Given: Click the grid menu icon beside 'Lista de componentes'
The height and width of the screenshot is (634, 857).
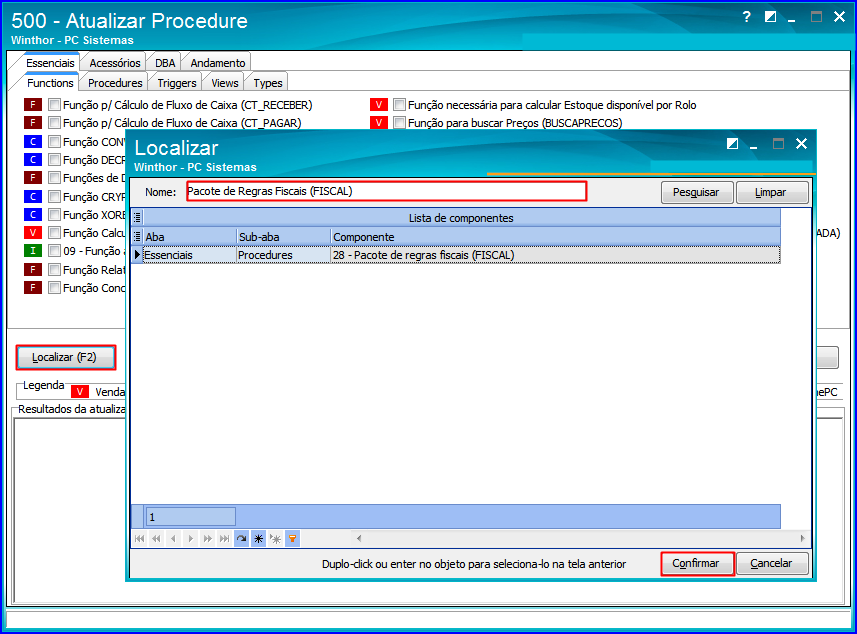Looking at the screenshot, I should [137, 218].
